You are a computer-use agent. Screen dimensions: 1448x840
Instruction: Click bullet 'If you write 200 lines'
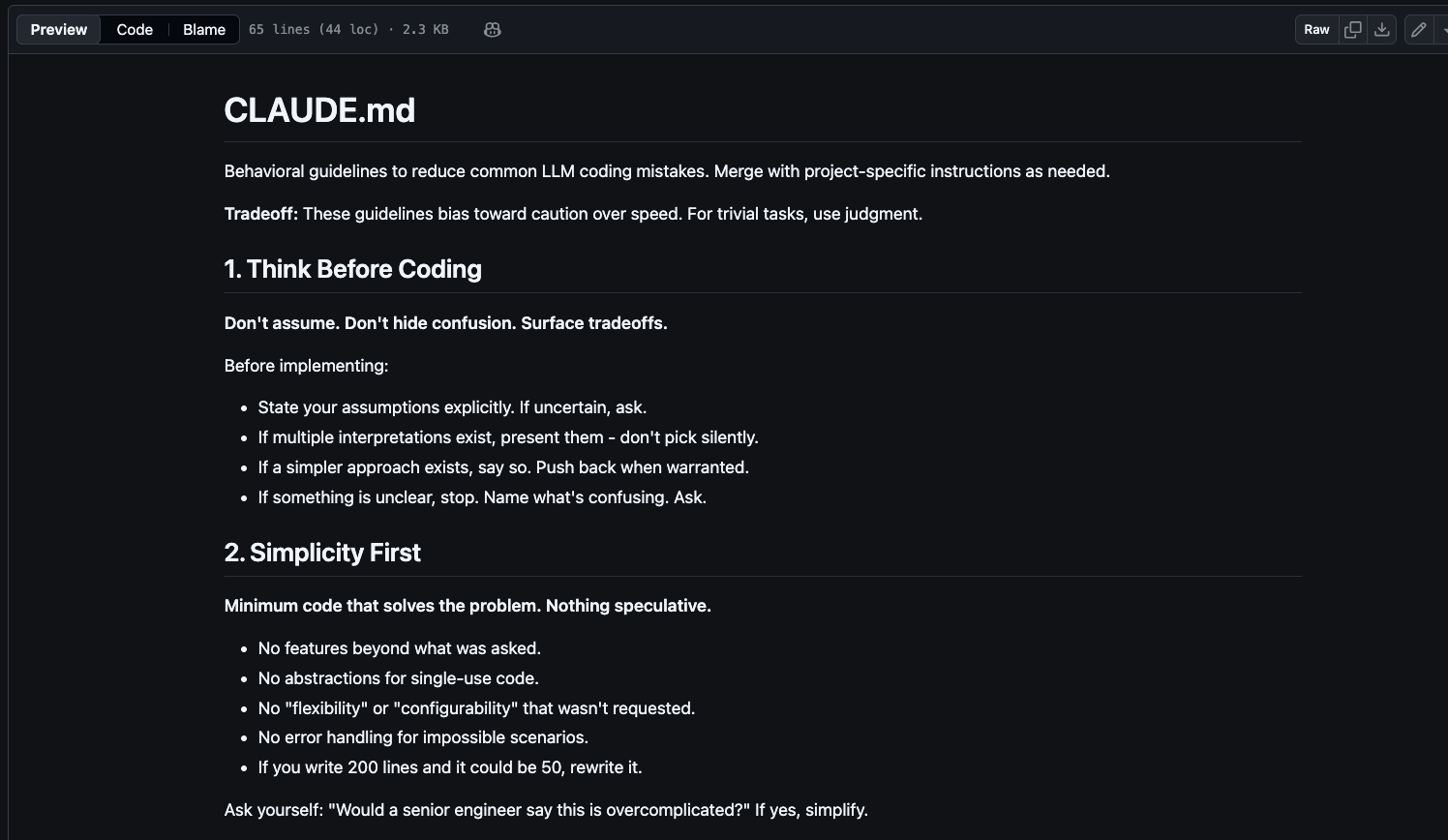(450, 767)
